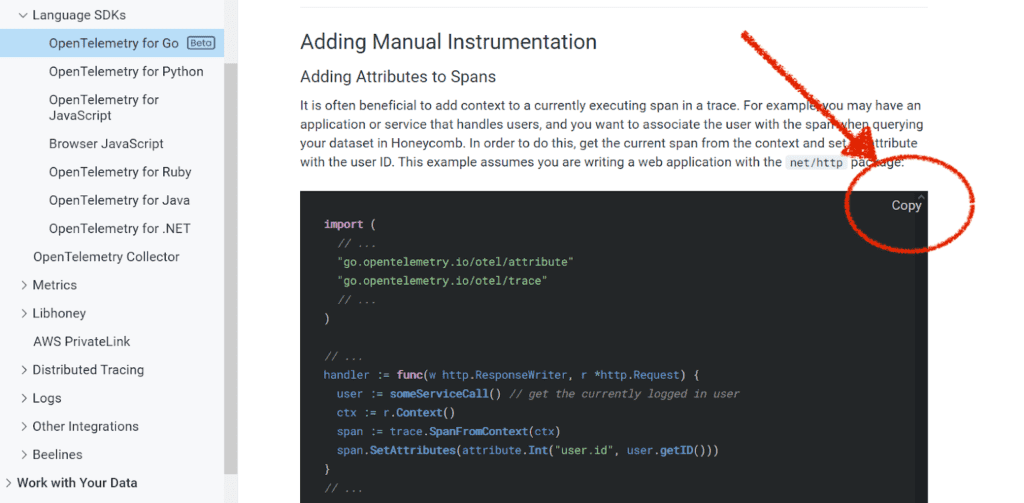Expand the Beelines section chevron
This screenshot has width=1024, height=503.
(x=24, y=454)
